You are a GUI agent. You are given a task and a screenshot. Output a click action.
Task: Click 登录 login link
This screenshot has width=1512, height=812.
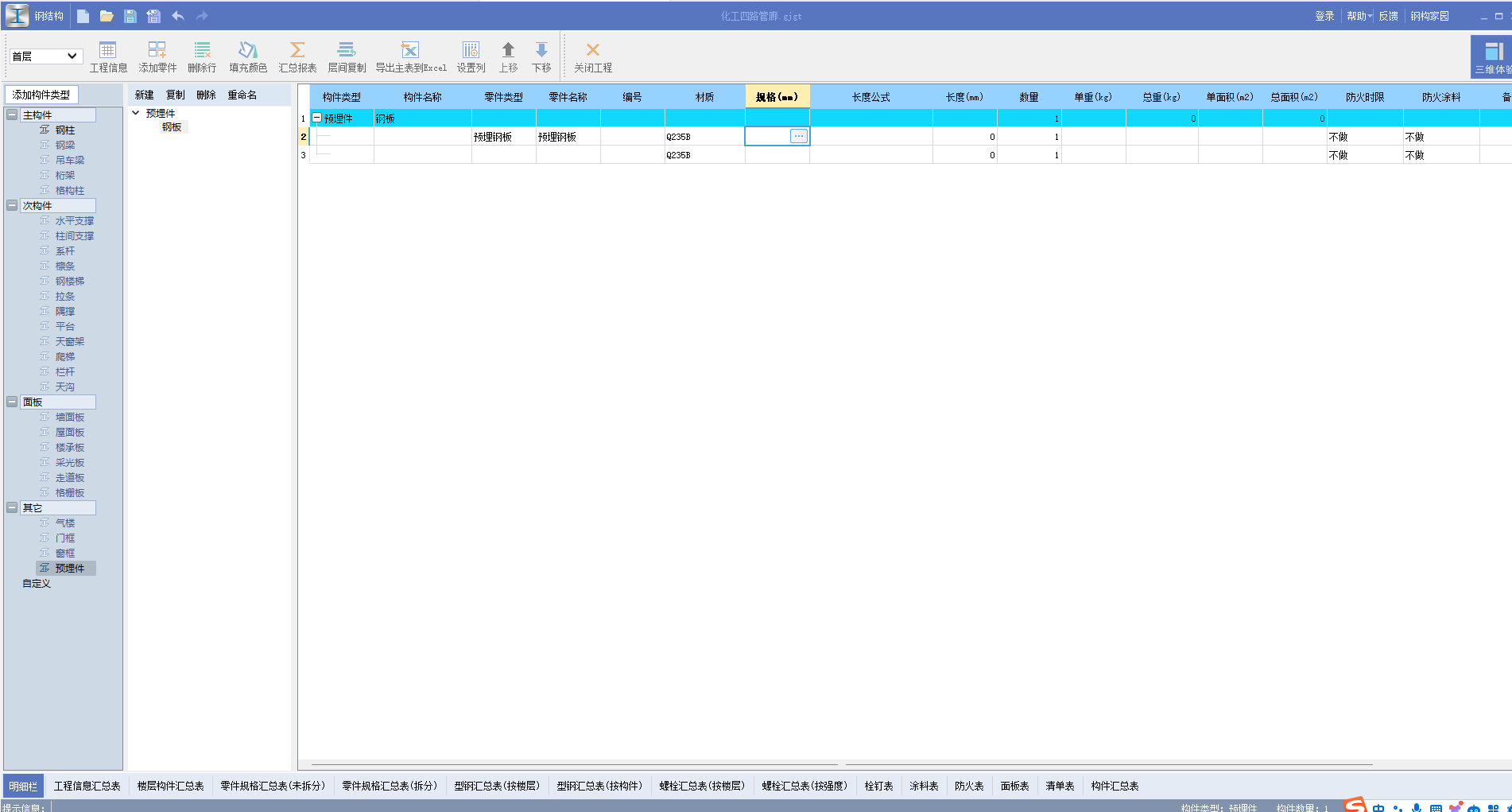click(x=1324, y=16)
